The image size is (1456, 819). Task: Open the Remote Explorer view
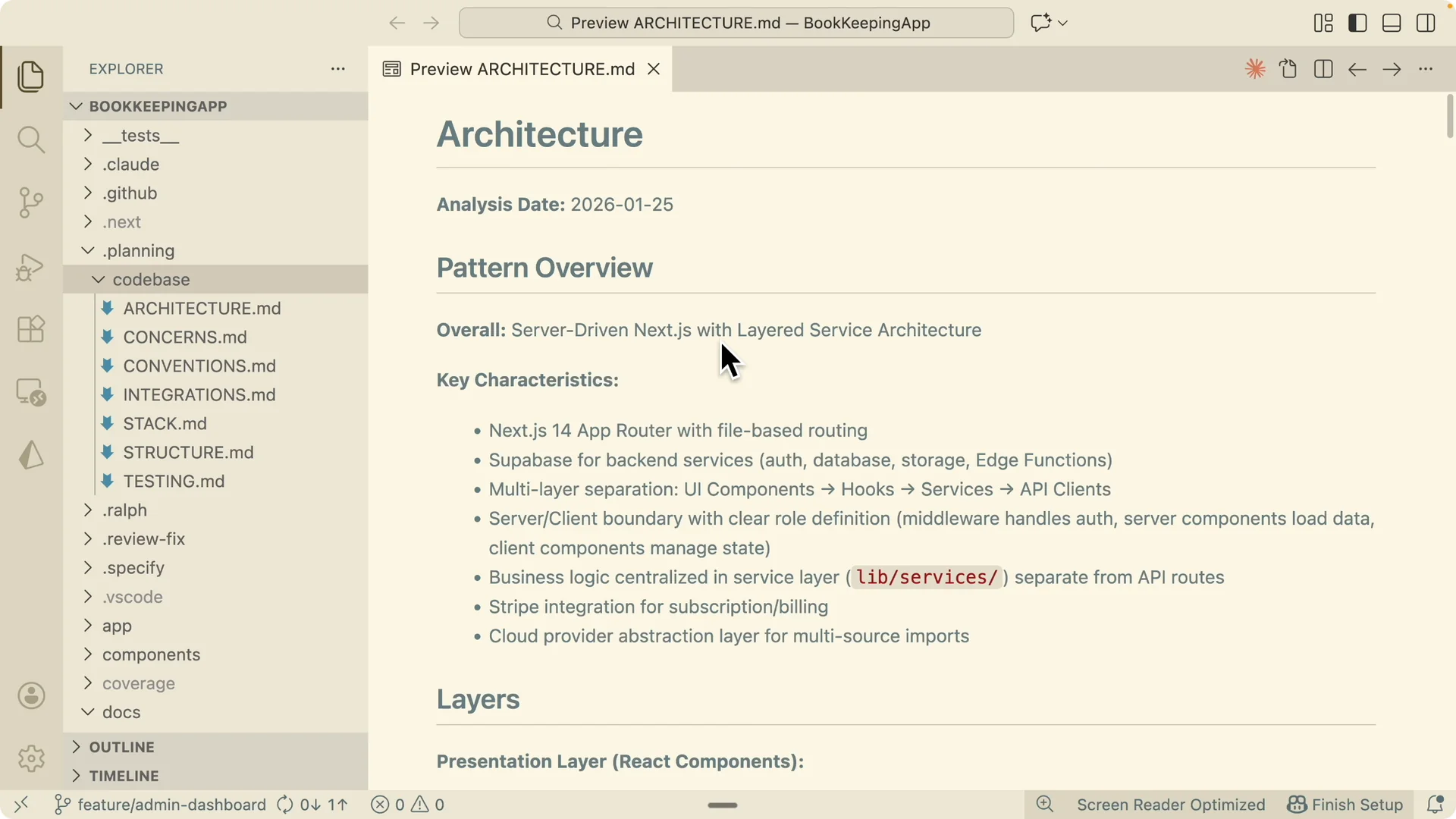tap(31, 392)
